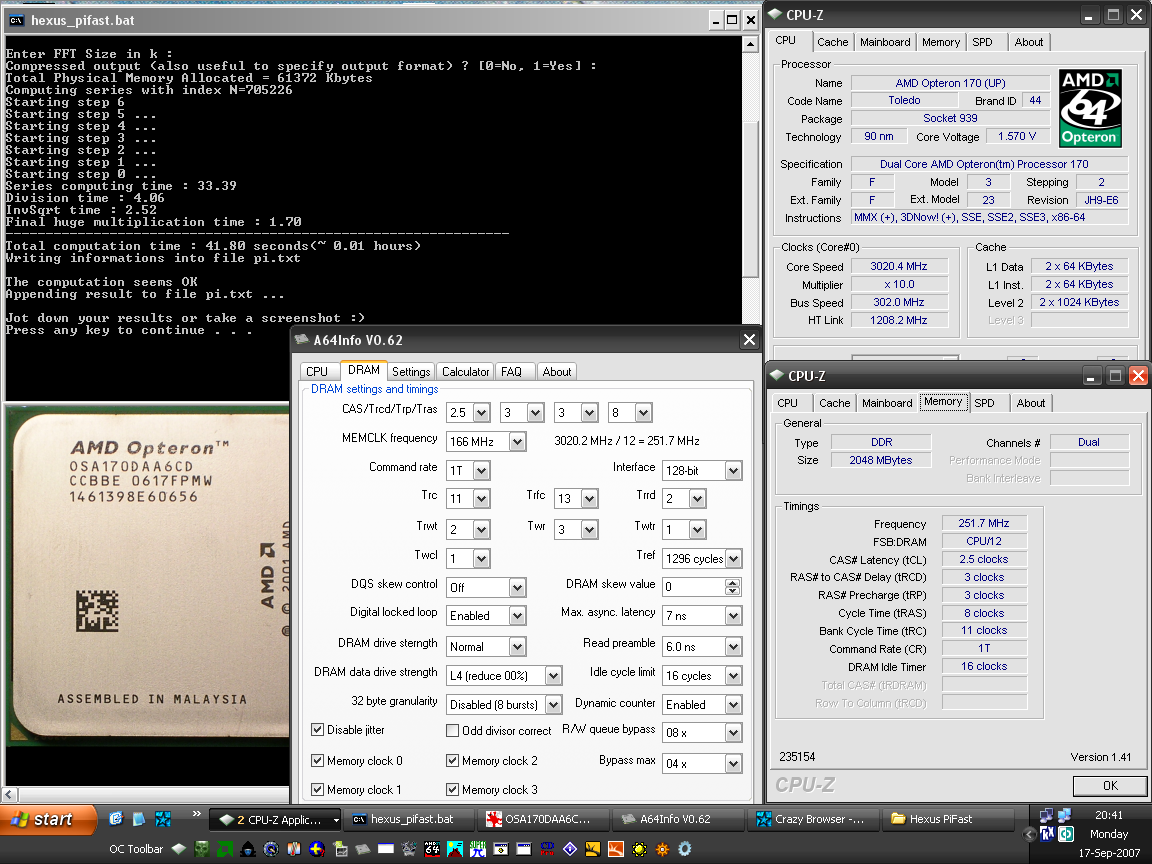Click the red mountain picture icon in OC Toolbar
The width and height of the screenshot is (1152, 864).
coord(455,849)
